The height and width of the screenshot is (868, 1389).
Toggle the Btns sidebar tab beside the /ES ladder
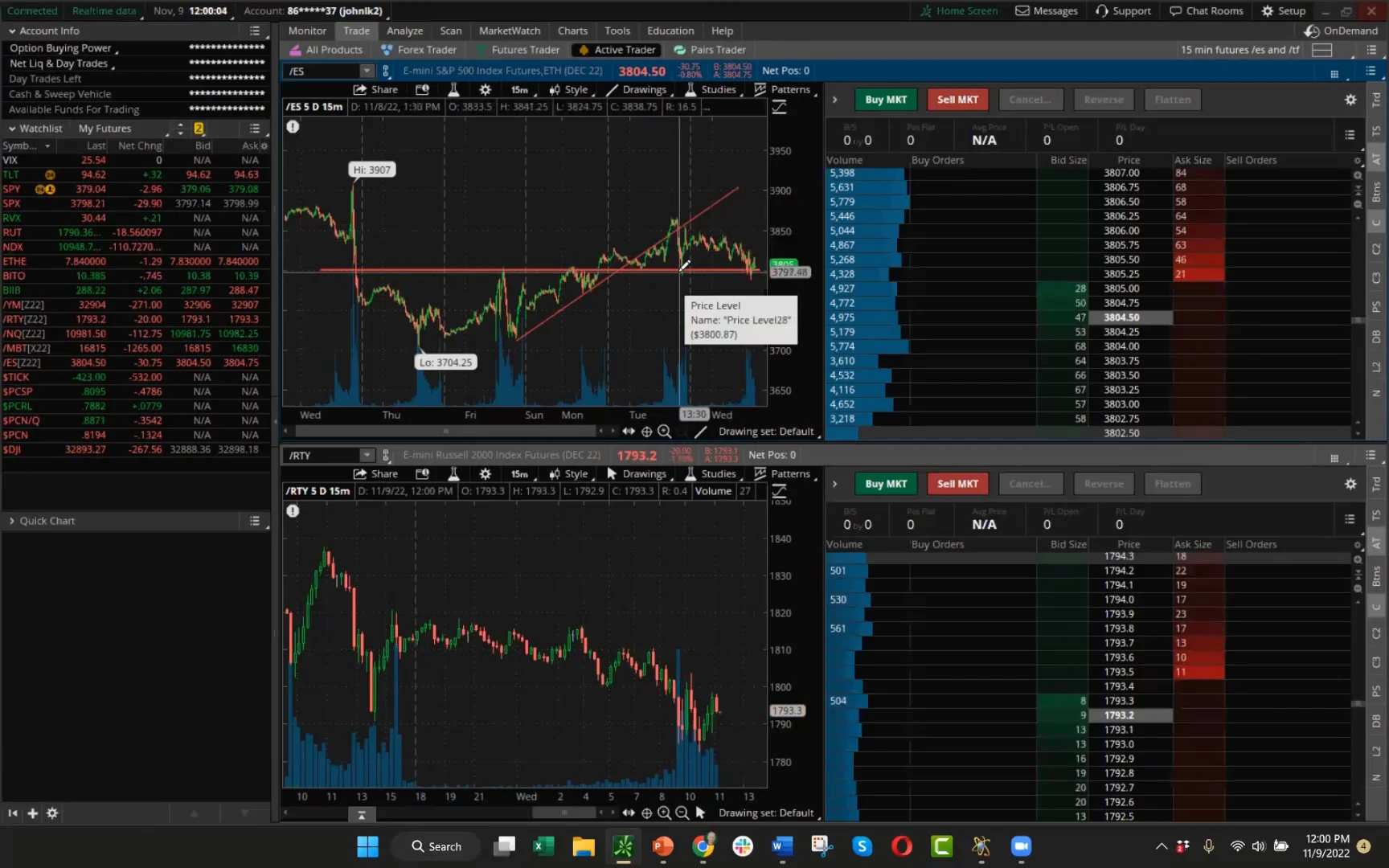[1376, 191]
